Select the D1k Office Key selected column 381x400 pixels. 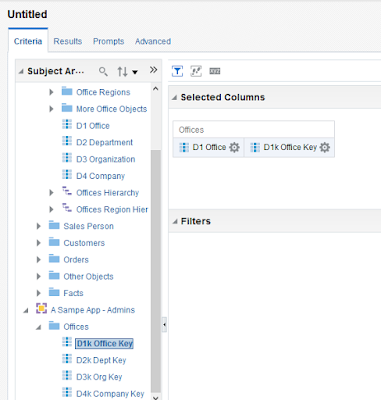pos(290,147)
